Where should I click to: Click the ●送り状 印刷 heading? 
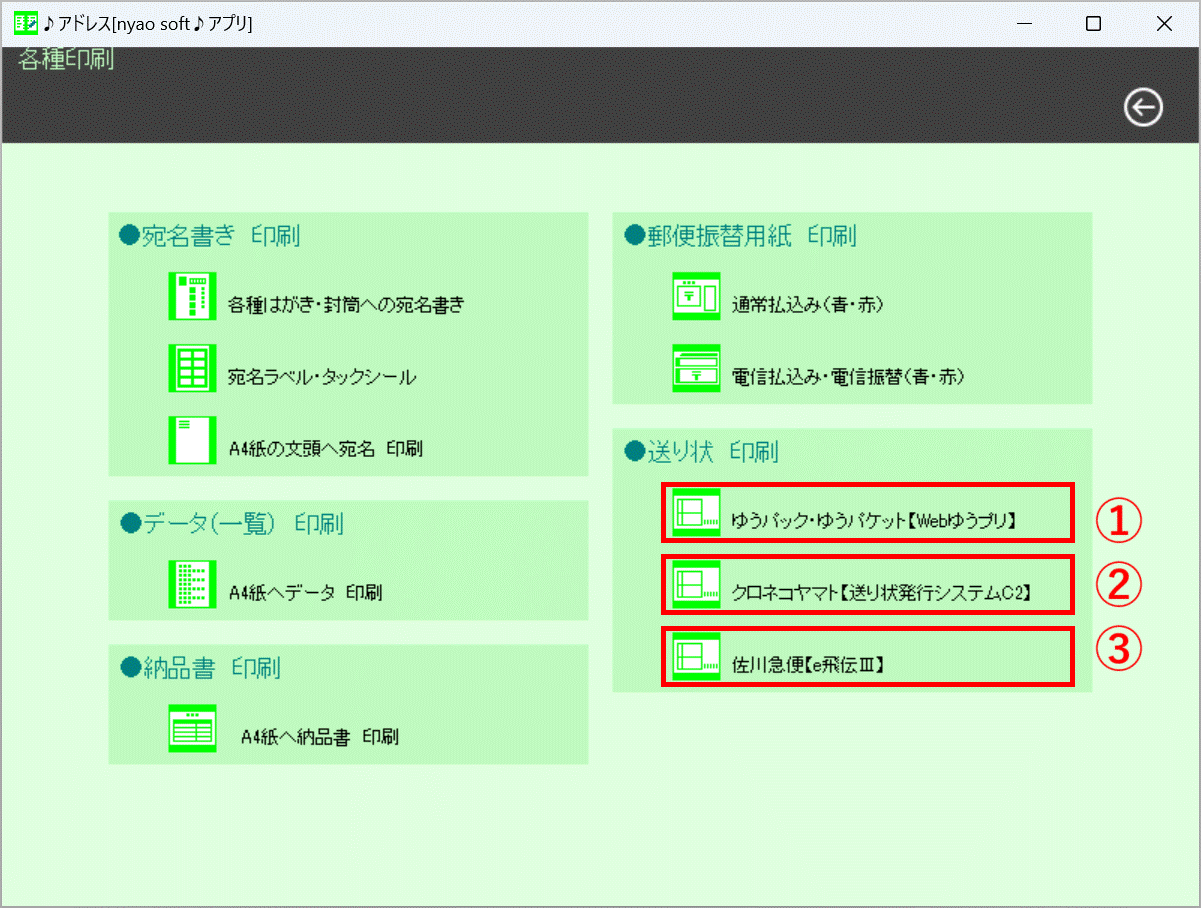pyautogui.click(x=701, y=452)
